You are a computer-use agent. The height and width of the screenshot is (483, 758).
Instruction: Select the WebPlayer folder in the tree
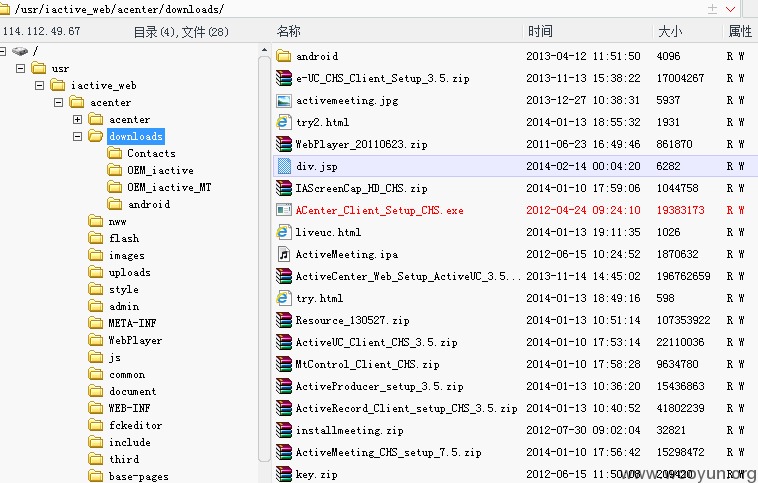[x=135, y=340]
